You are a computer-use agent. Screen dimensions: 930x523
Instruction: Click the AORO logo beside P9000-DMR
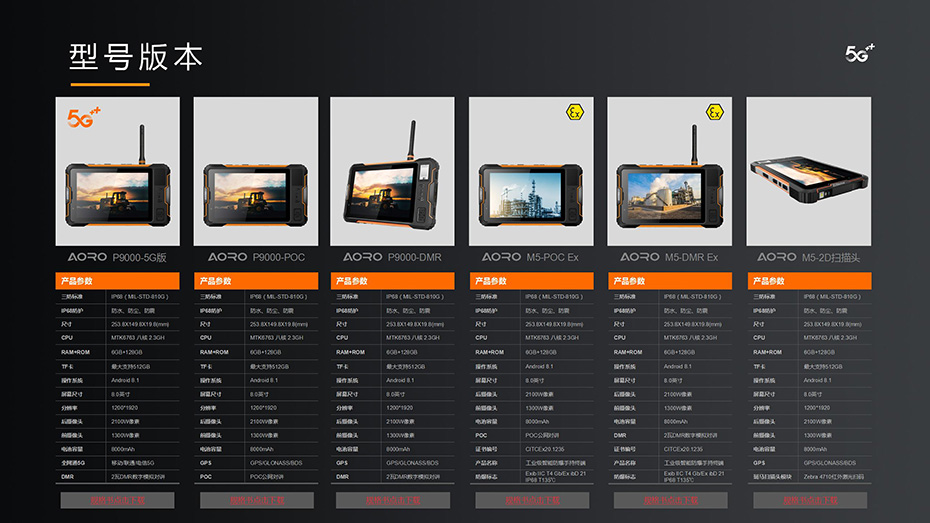[x=362, y=257]
